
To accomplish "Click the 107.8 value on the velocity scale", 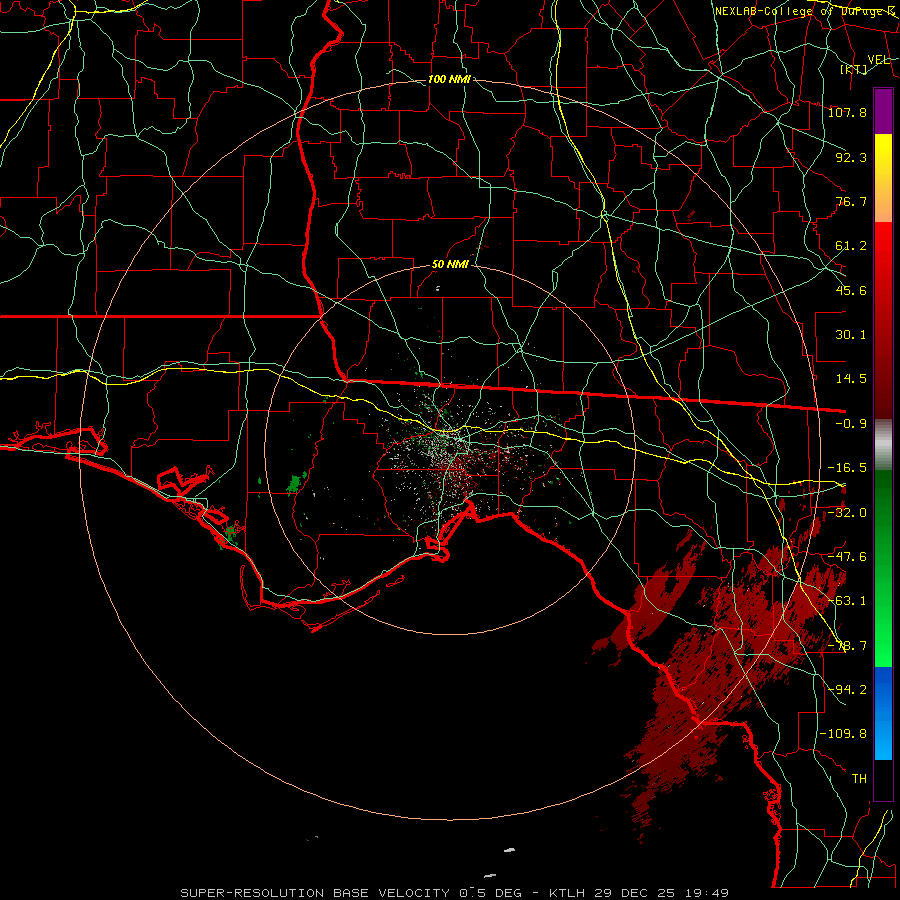I will click(847, 112).
